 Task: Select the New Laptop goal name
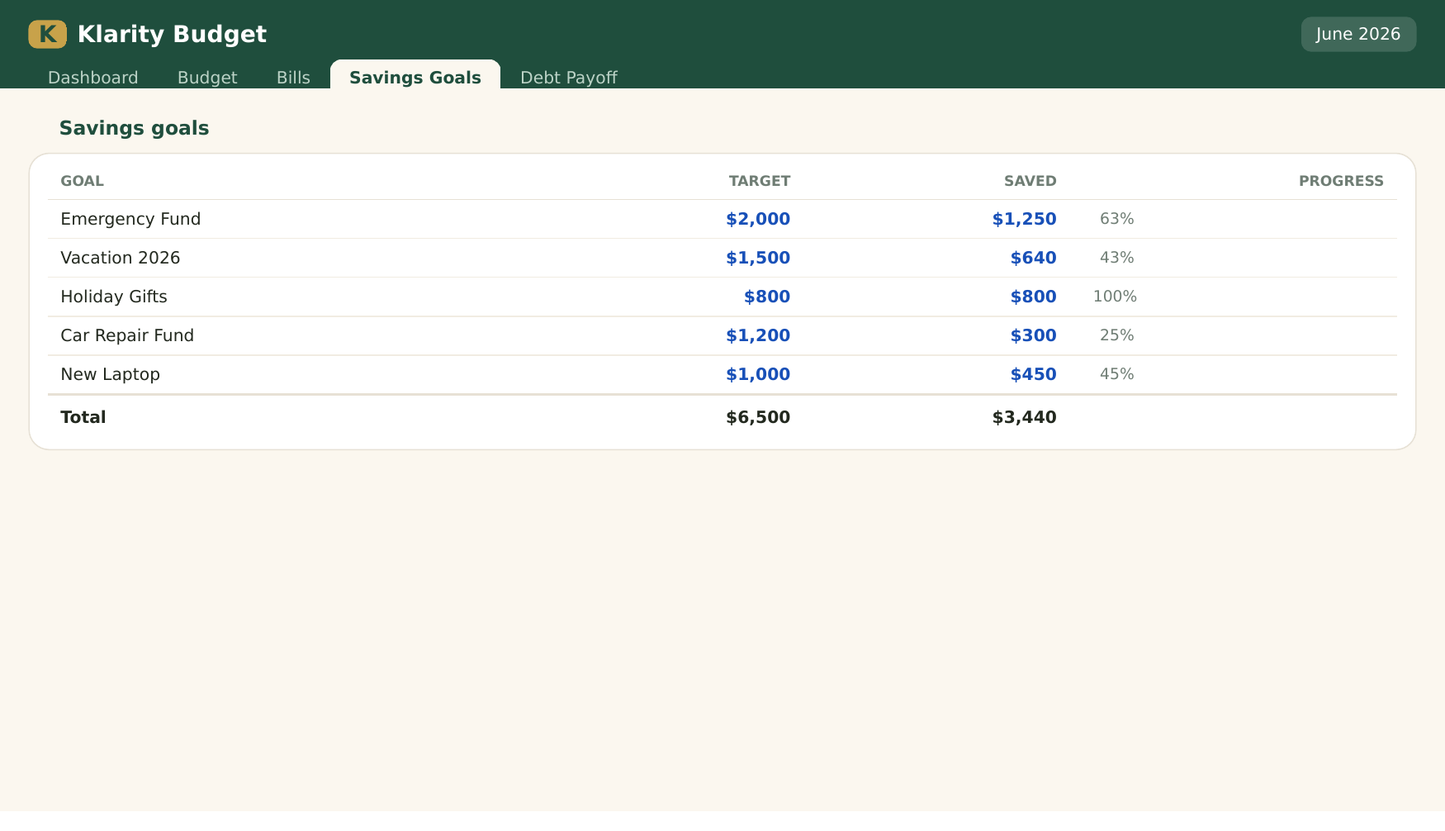[x=110, y=374]
